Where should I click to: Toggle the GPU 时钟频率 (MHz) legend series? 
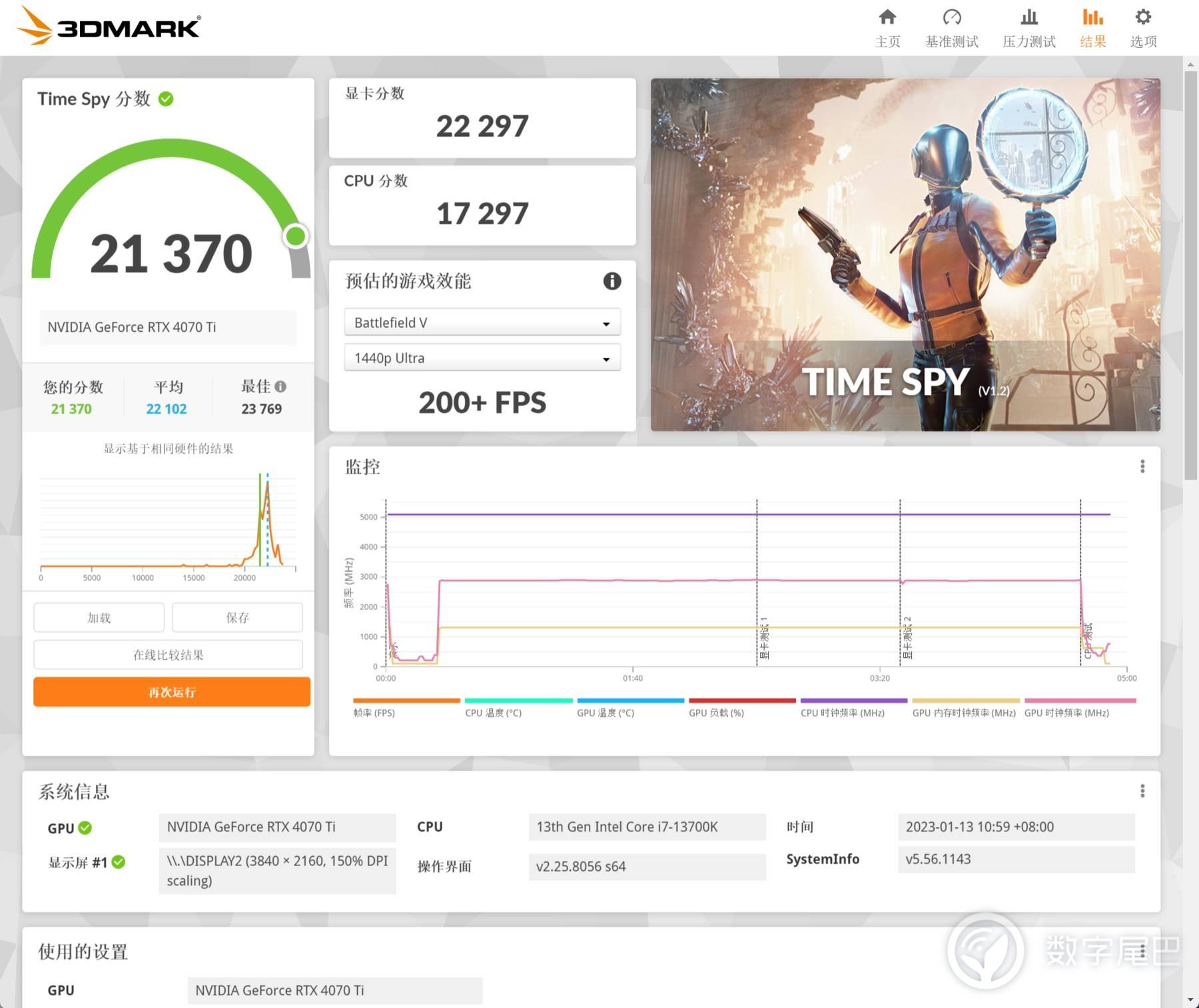tap(1080, 708)
